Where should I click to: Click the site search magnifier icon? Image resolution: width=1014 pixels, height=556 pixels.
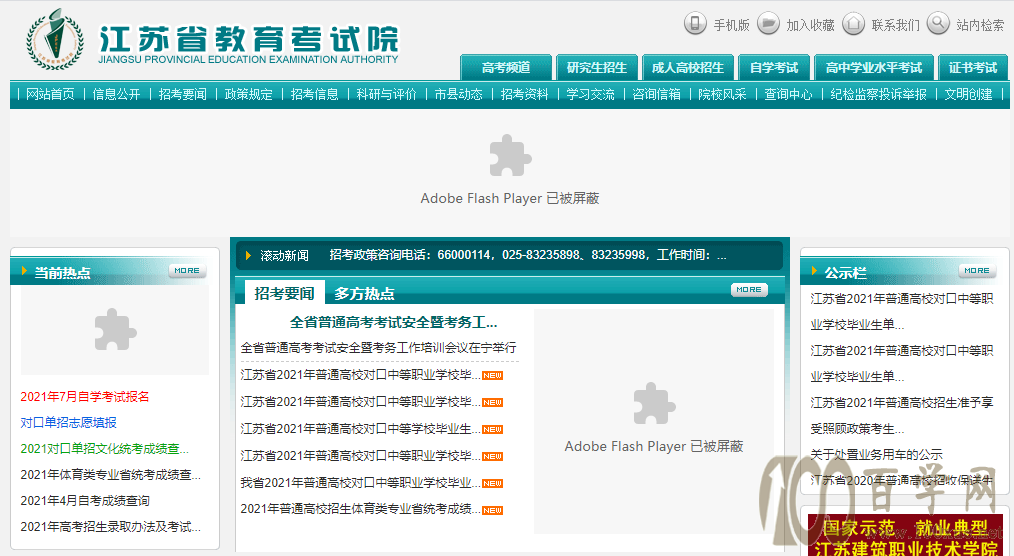coord(938,24)
